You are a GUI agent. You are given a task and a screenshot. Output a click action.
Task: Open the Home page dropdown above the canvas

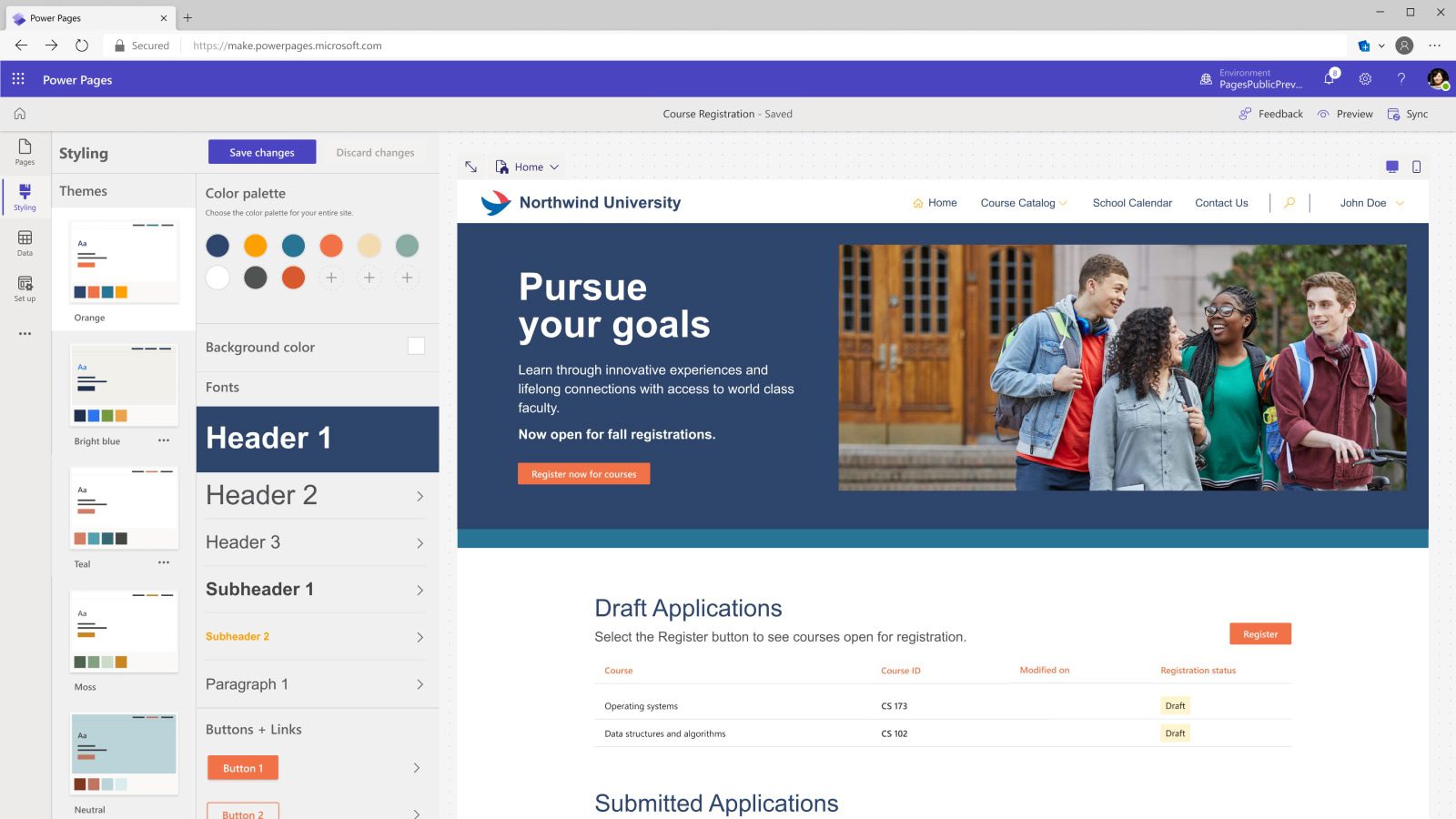pos(530,167)
